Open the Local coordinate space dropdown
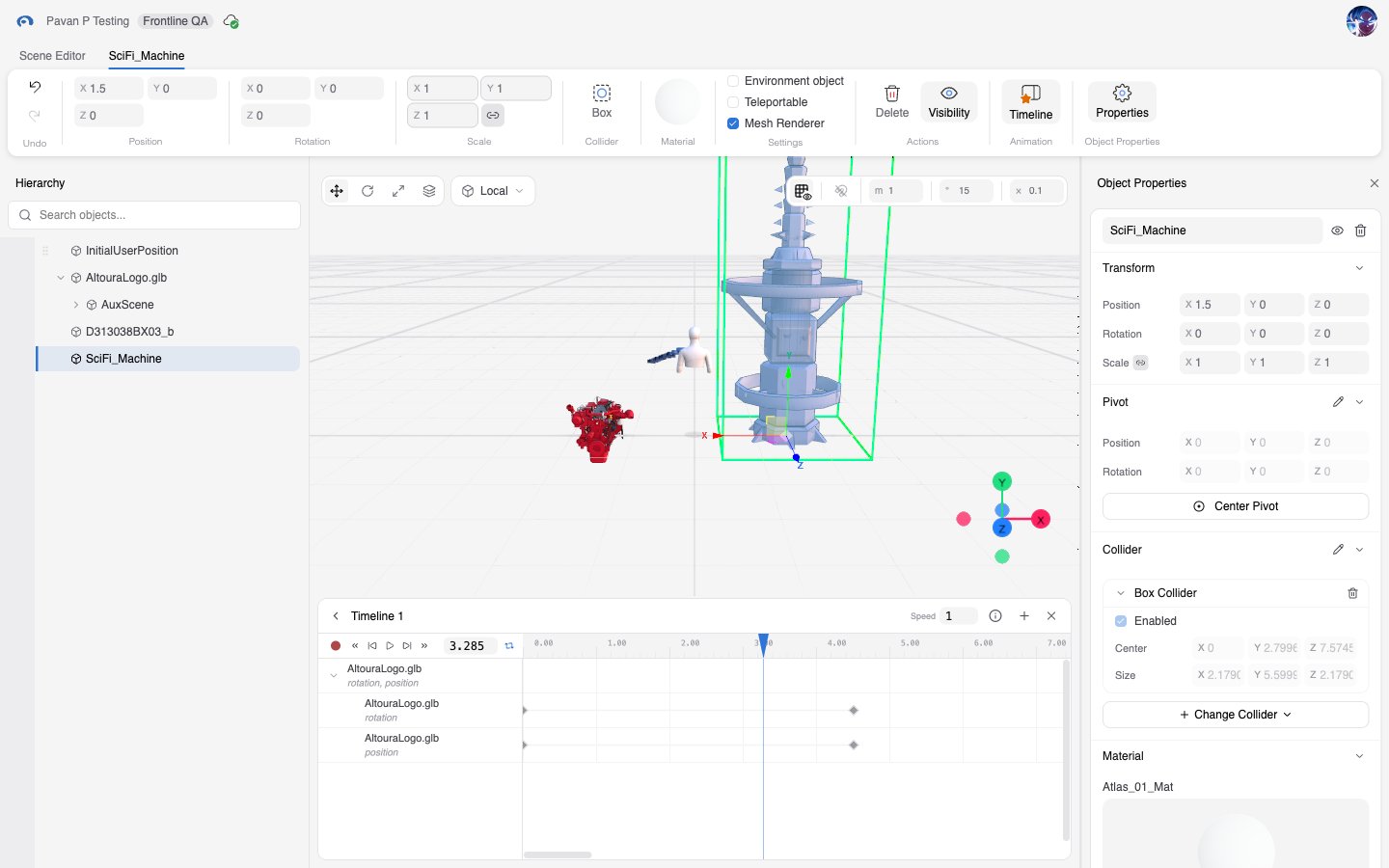The width and height of the screenshot is (1389, 868). [493, 191]
